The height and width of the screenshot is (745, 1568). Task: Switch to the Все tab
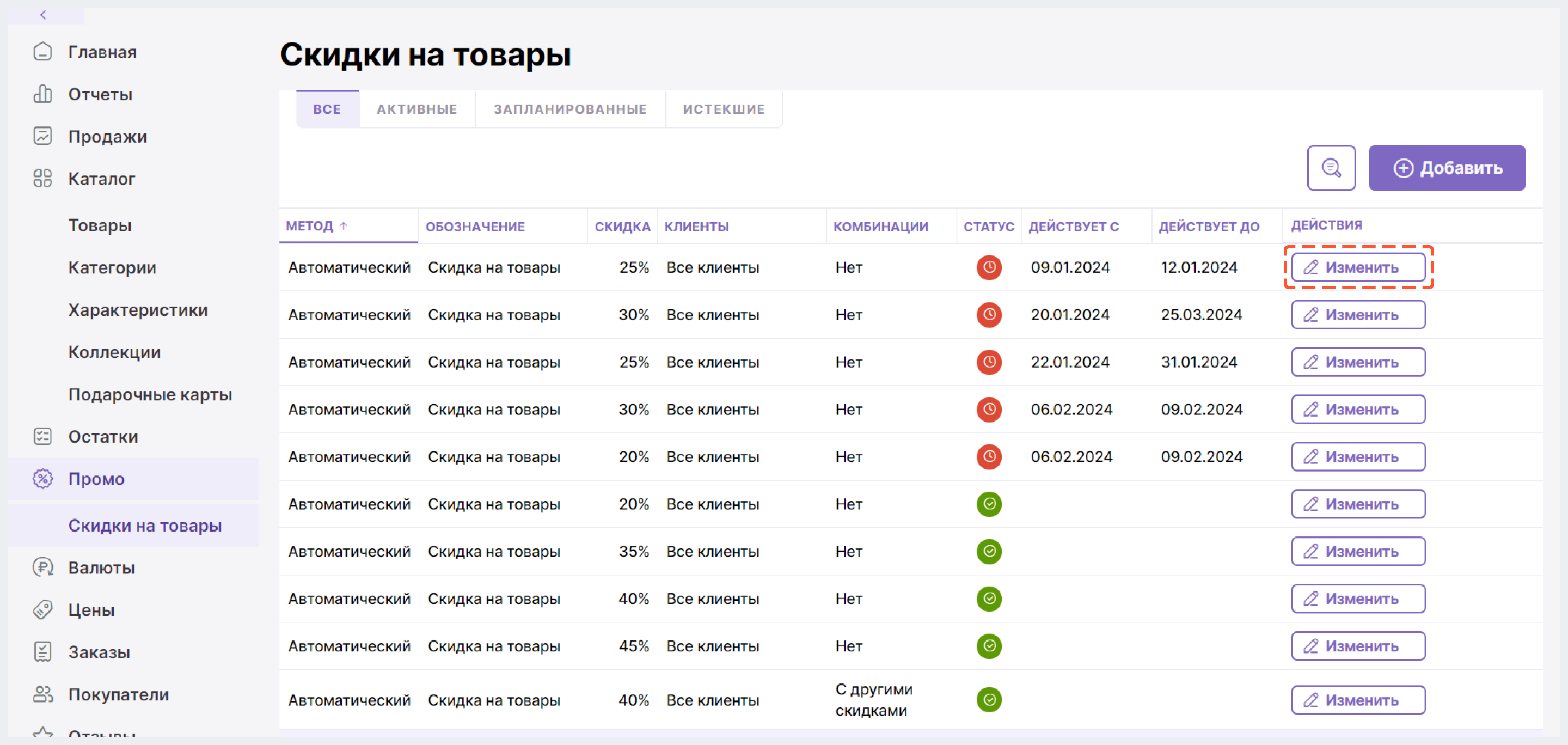click(x=327, y=109)
